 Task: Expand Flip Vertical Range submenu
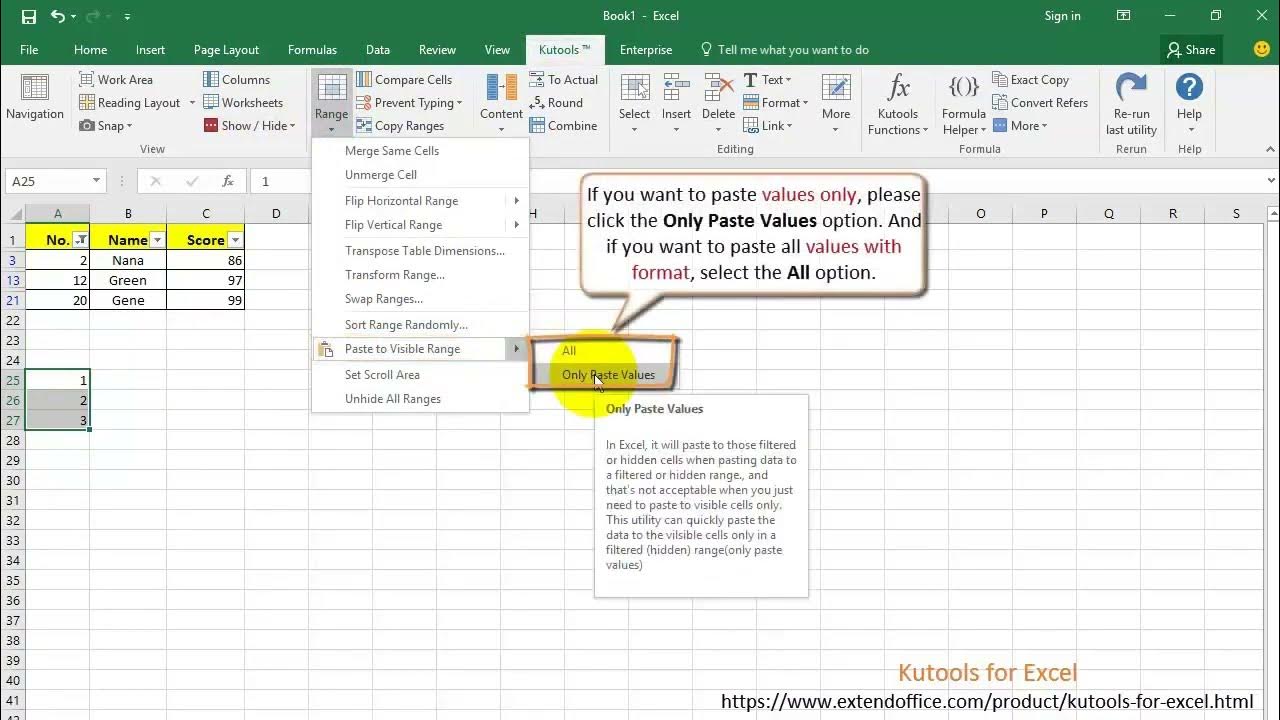517,225
